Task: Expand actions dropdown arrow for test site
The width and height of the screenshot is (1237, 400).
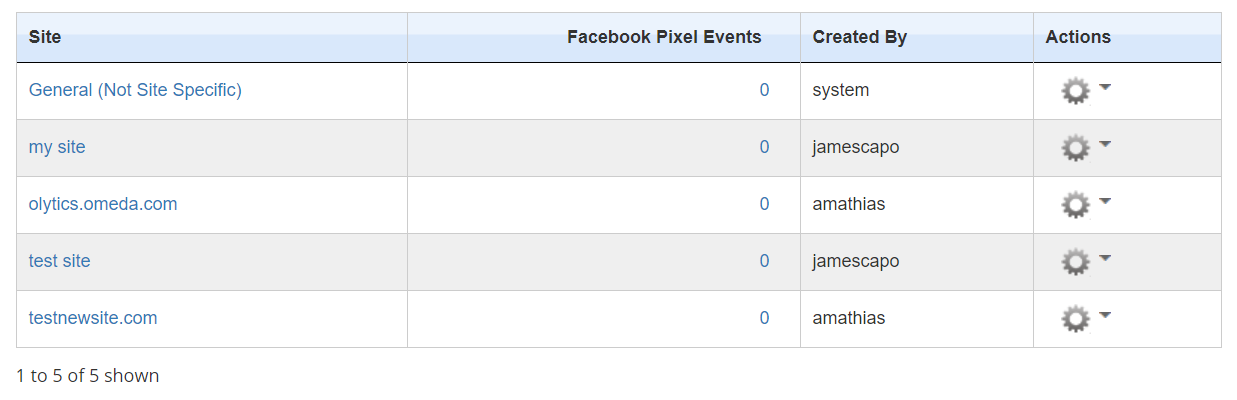Action: coord(1105,259)
